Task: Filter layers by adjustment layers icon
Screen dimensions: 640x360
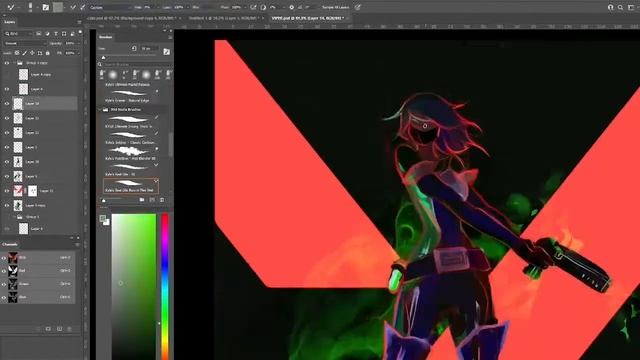Action: coord(47,34)
